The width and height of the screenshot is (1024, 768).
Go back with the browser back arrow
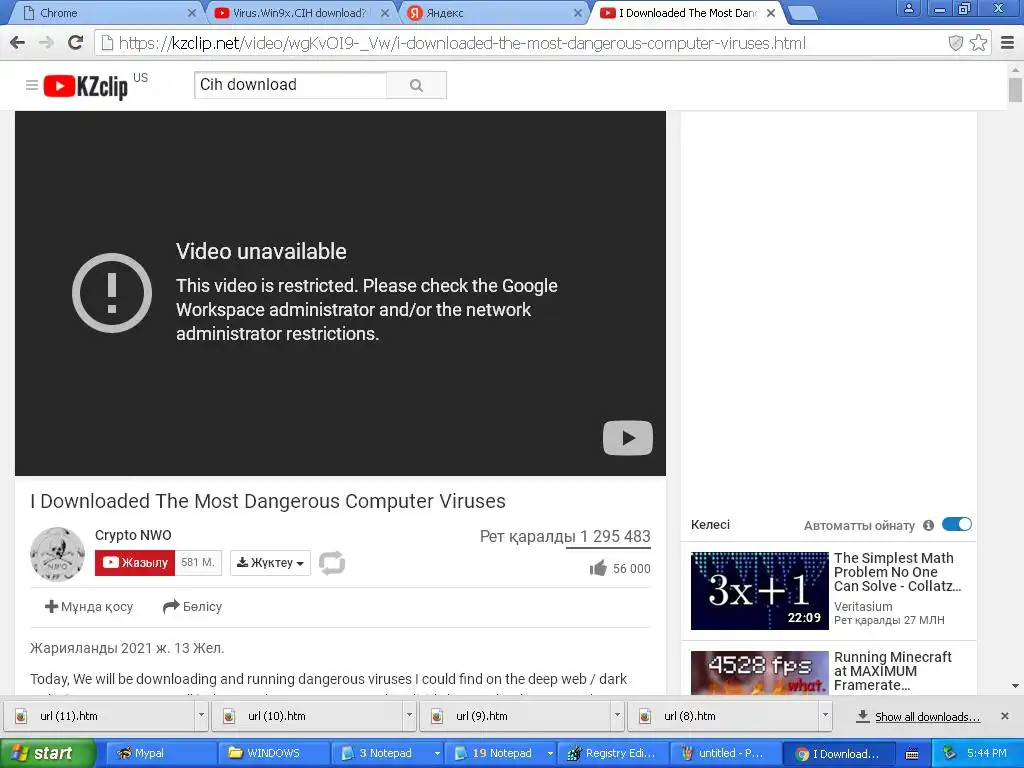18,43
